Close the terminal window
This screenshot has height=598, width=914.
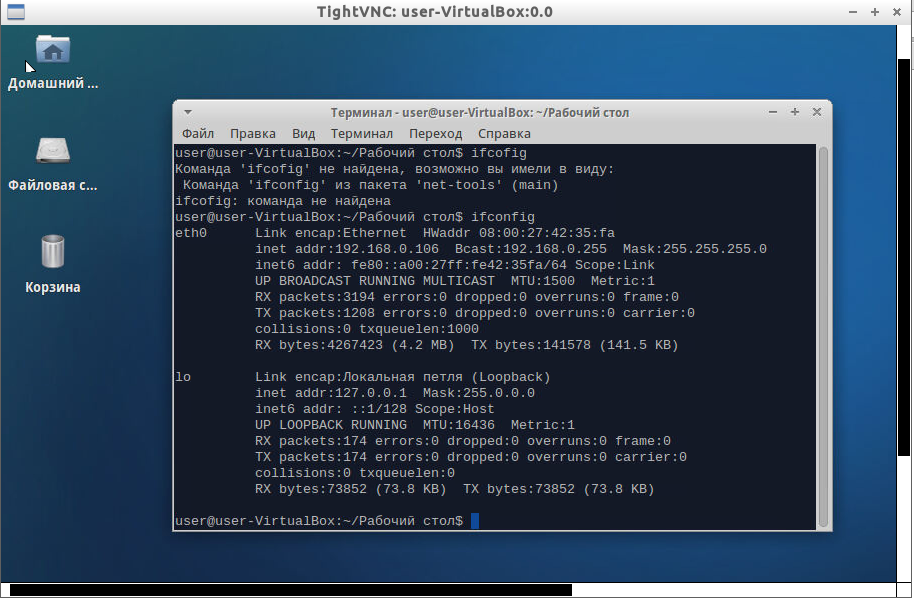click(817, 112)
